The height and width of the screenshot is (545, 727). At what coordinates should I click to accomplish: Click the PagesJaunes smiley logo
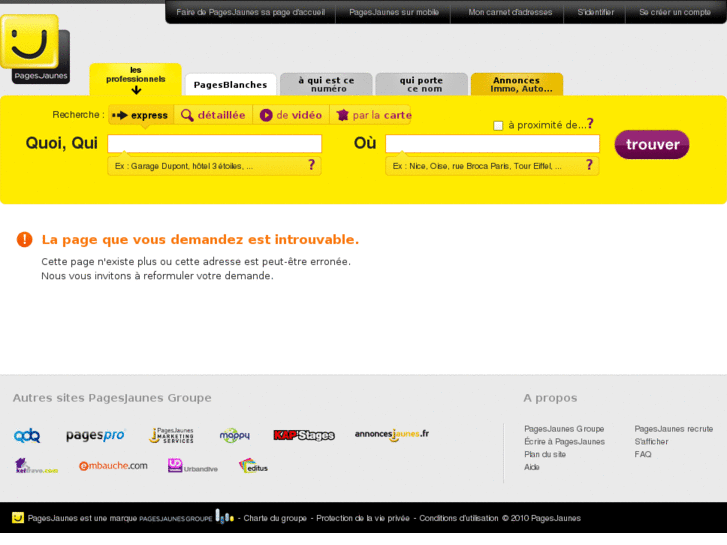click(x=35, y=49)
